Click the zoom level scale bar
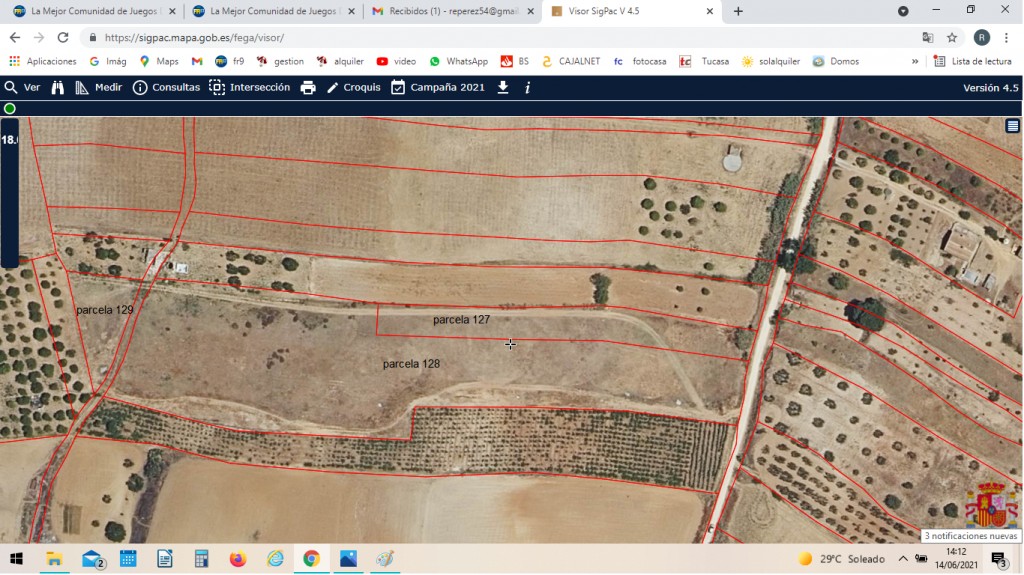Screen dimensions: 1024x575 point(9,193)
